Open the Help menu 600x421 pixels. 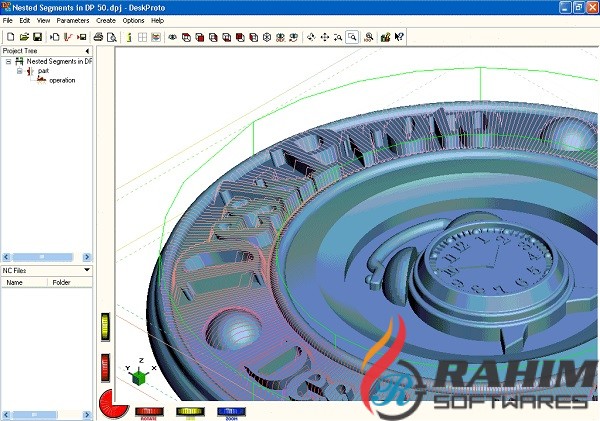157,21
